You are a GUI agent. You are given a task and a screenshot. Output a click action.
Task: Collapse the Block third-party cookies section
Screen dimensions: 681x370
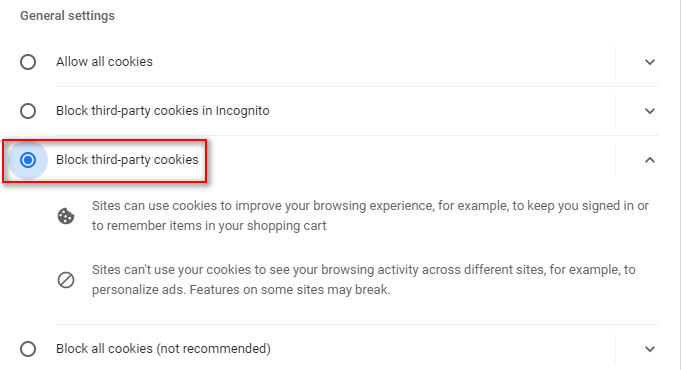tap(650, 160)
